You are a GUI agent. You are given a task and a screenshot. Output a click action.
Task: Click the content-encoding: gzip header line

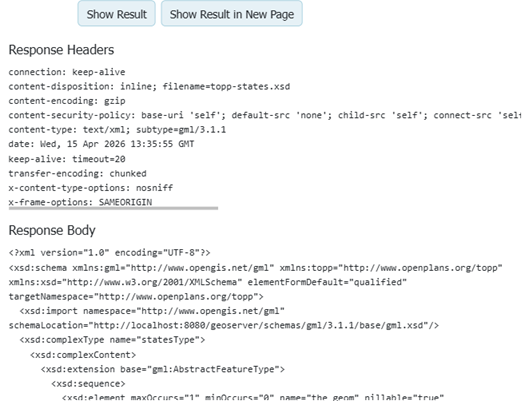67,101
